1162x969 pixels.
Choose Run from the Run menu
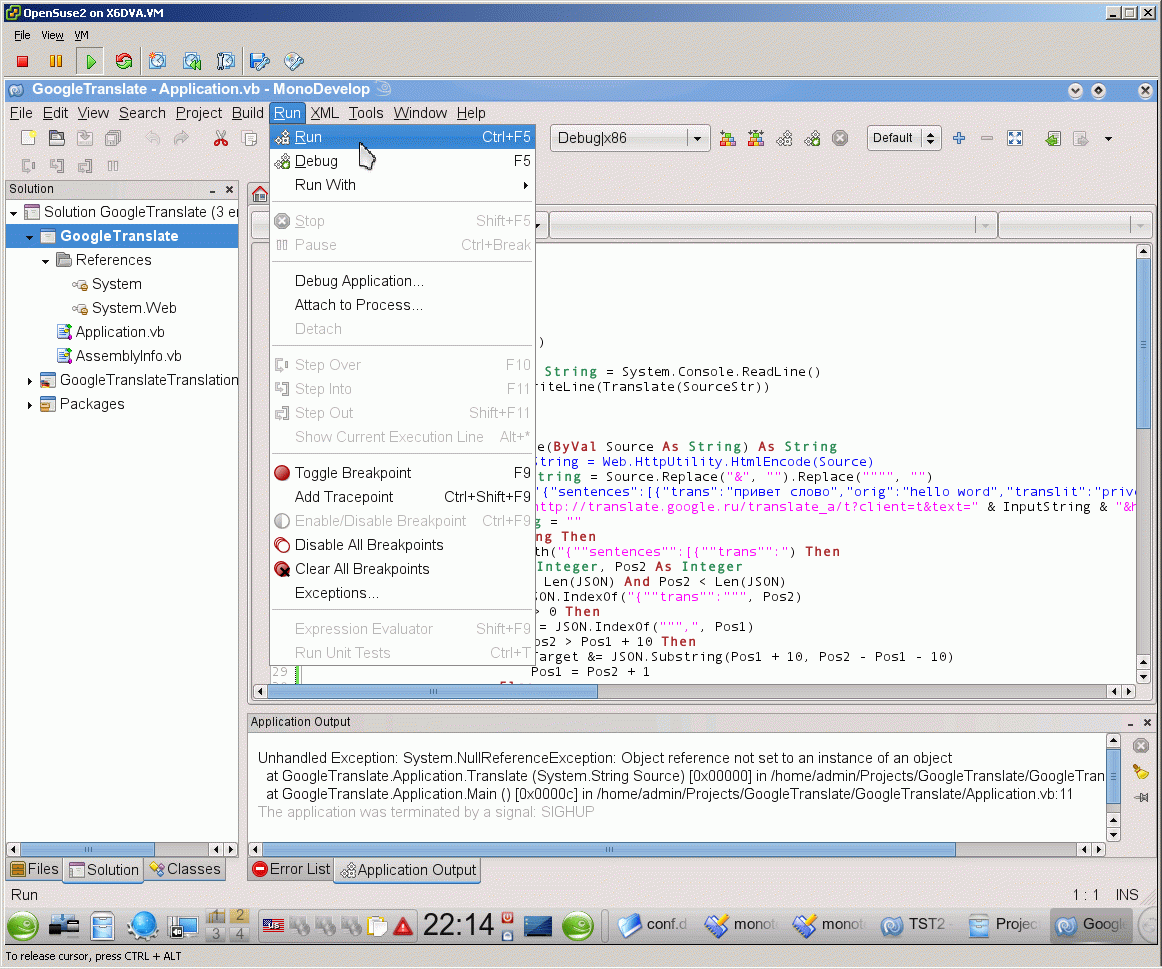(402, 137)
